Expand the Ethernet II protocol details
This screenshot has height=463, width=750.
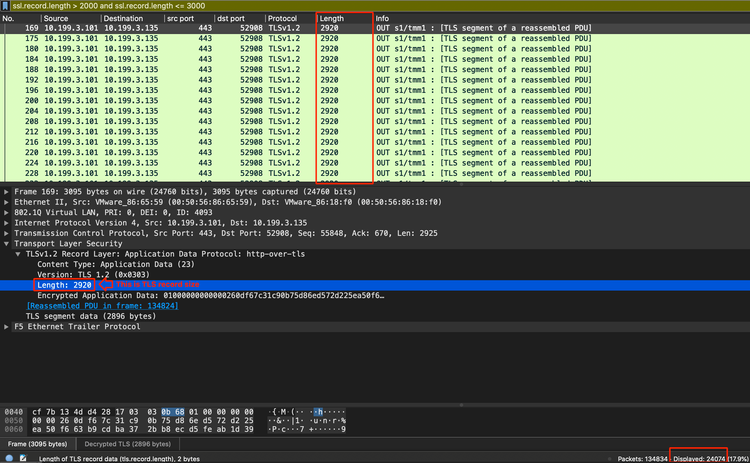point(7,202)
